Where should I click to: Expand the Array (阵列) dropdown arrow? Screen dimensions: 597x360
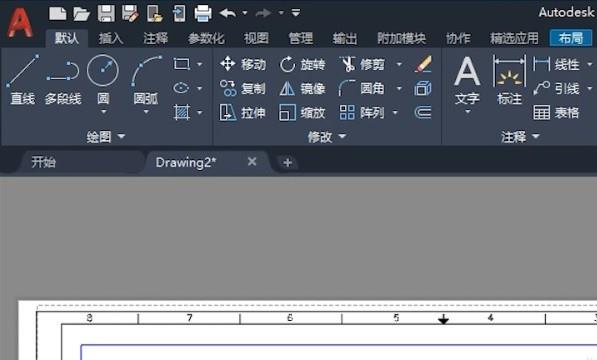395,113
